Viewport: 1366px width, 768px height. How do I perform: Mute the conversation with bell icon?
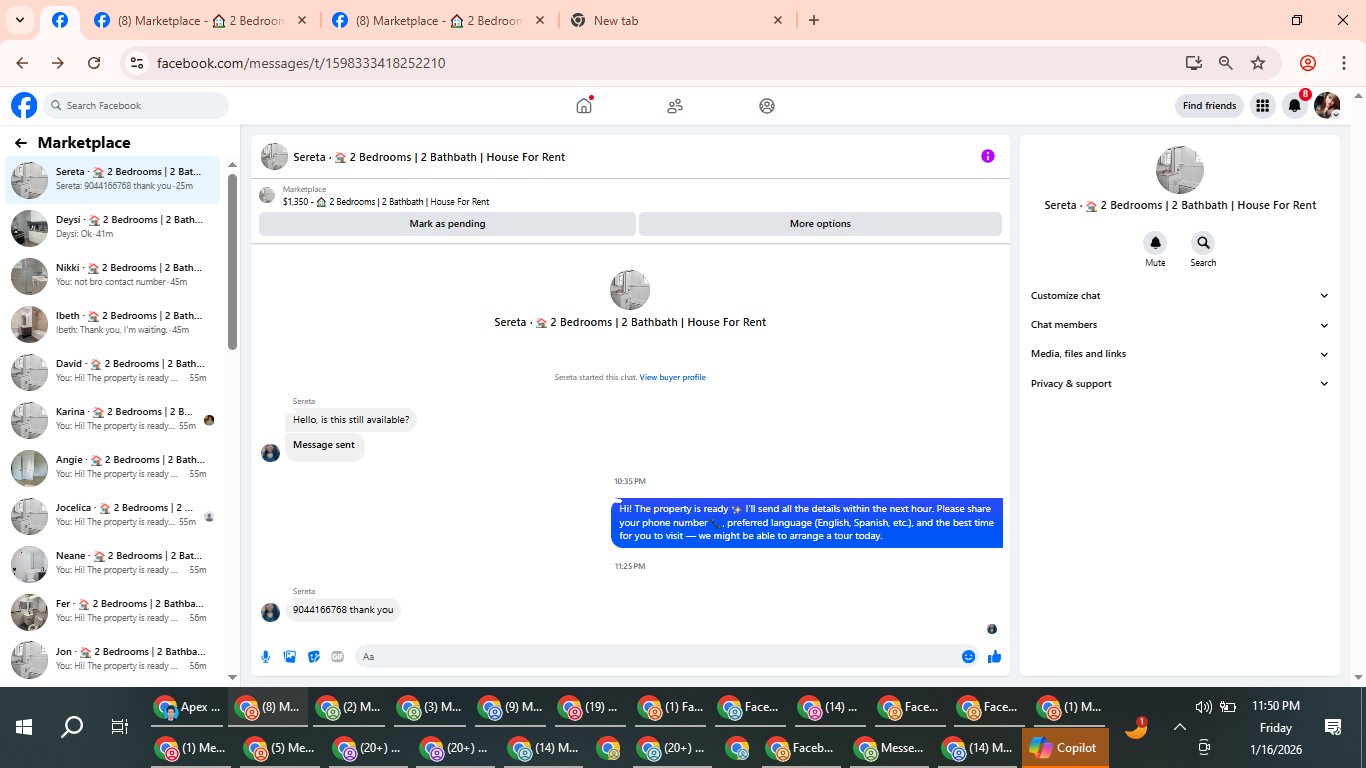click(x=1155, y=243)
